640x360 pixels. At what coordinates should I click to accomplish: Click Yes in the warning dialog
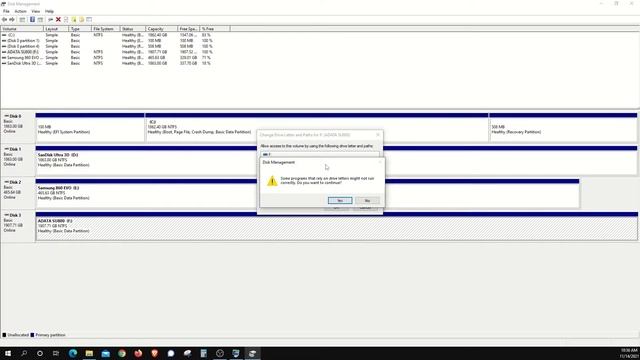point(340,200)
